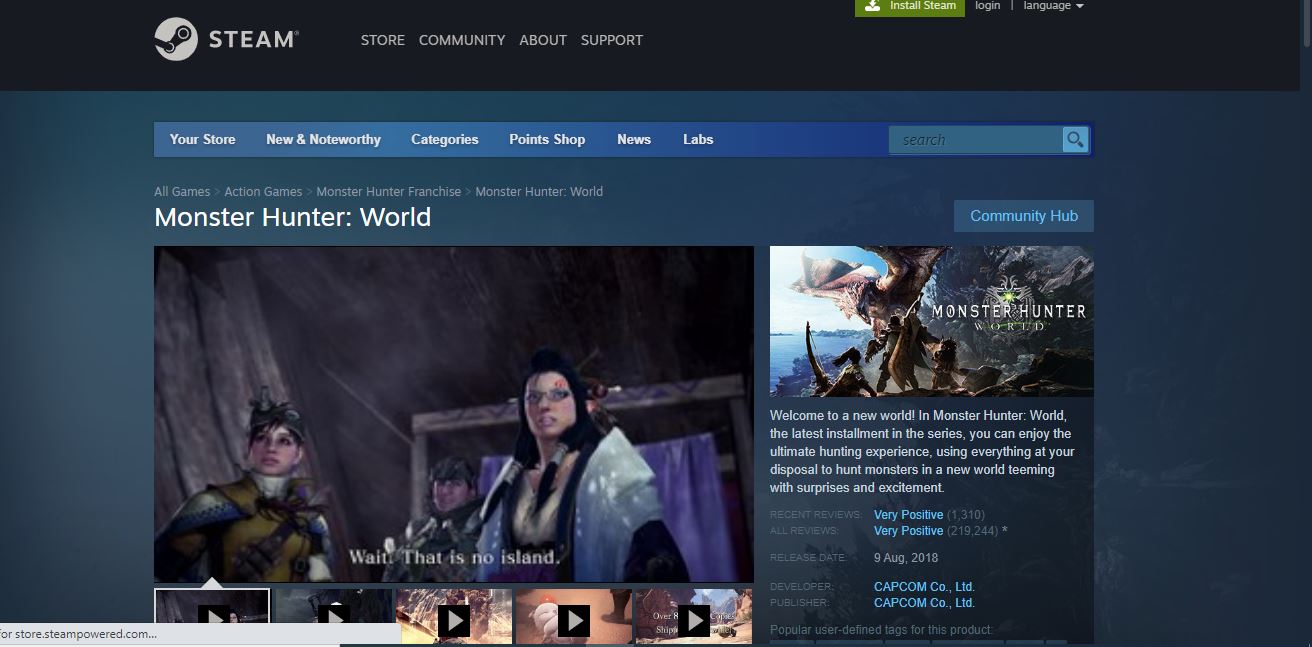Click the main trailer video player
The image size is (1312, 647).
coord(454,414)
